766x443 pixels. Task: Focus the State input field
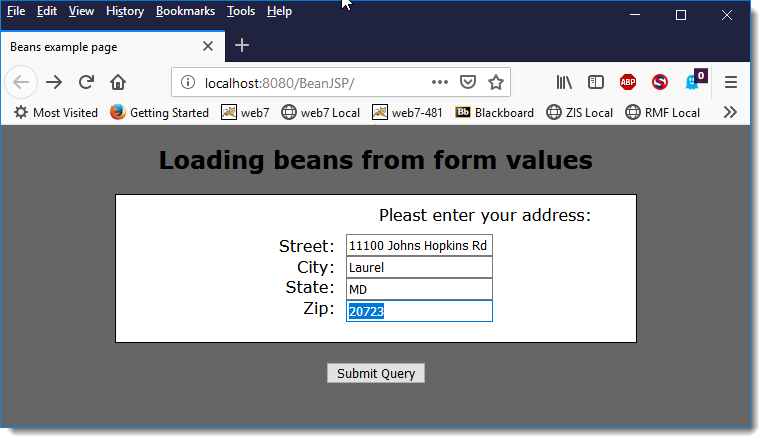419,289
